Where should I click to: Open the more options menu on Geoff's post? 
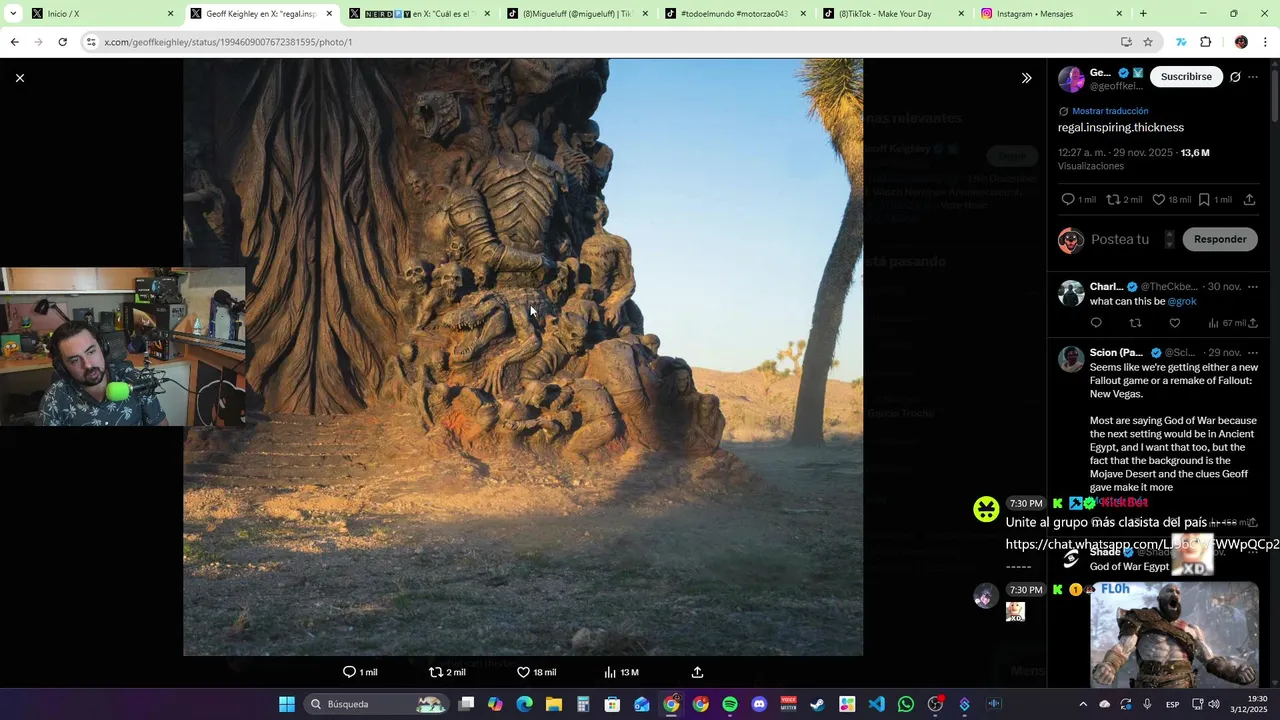pos(1253,77)
